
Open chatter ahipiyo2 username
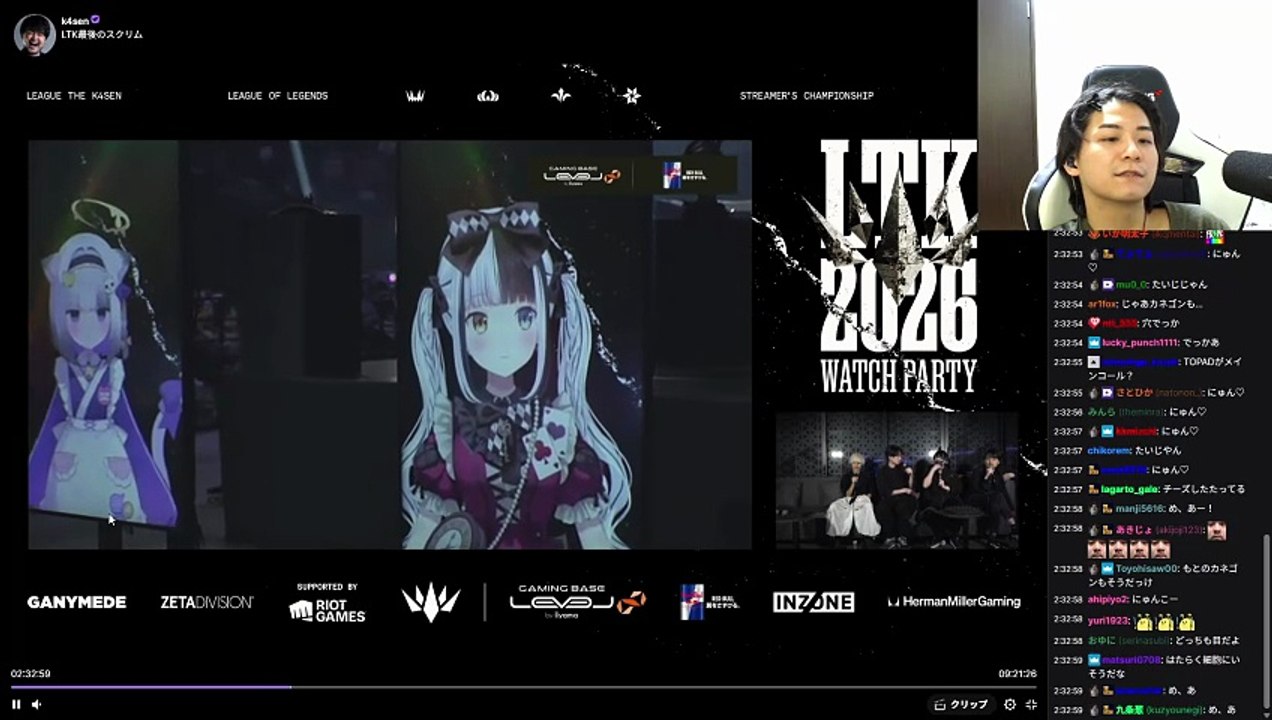click(1108, 600)
